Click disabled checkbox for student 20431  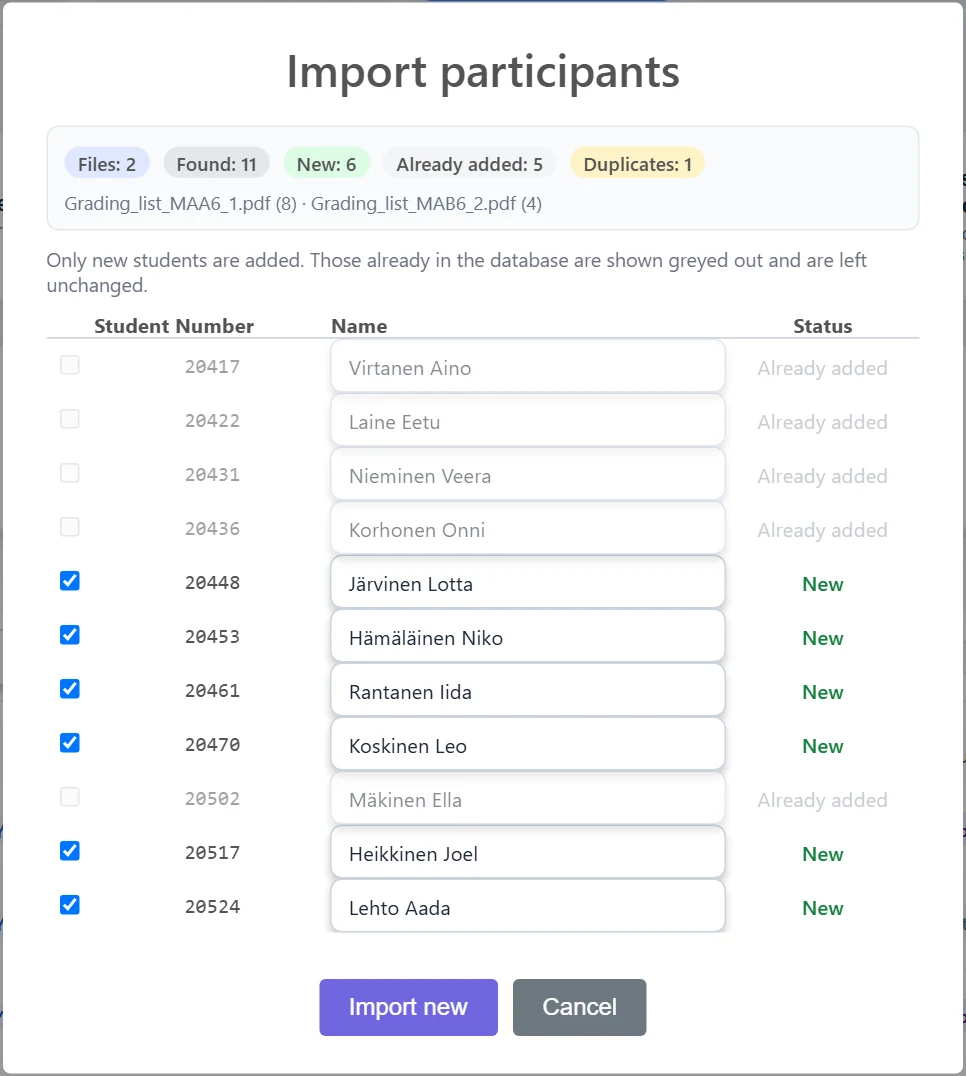coord(70,473)
